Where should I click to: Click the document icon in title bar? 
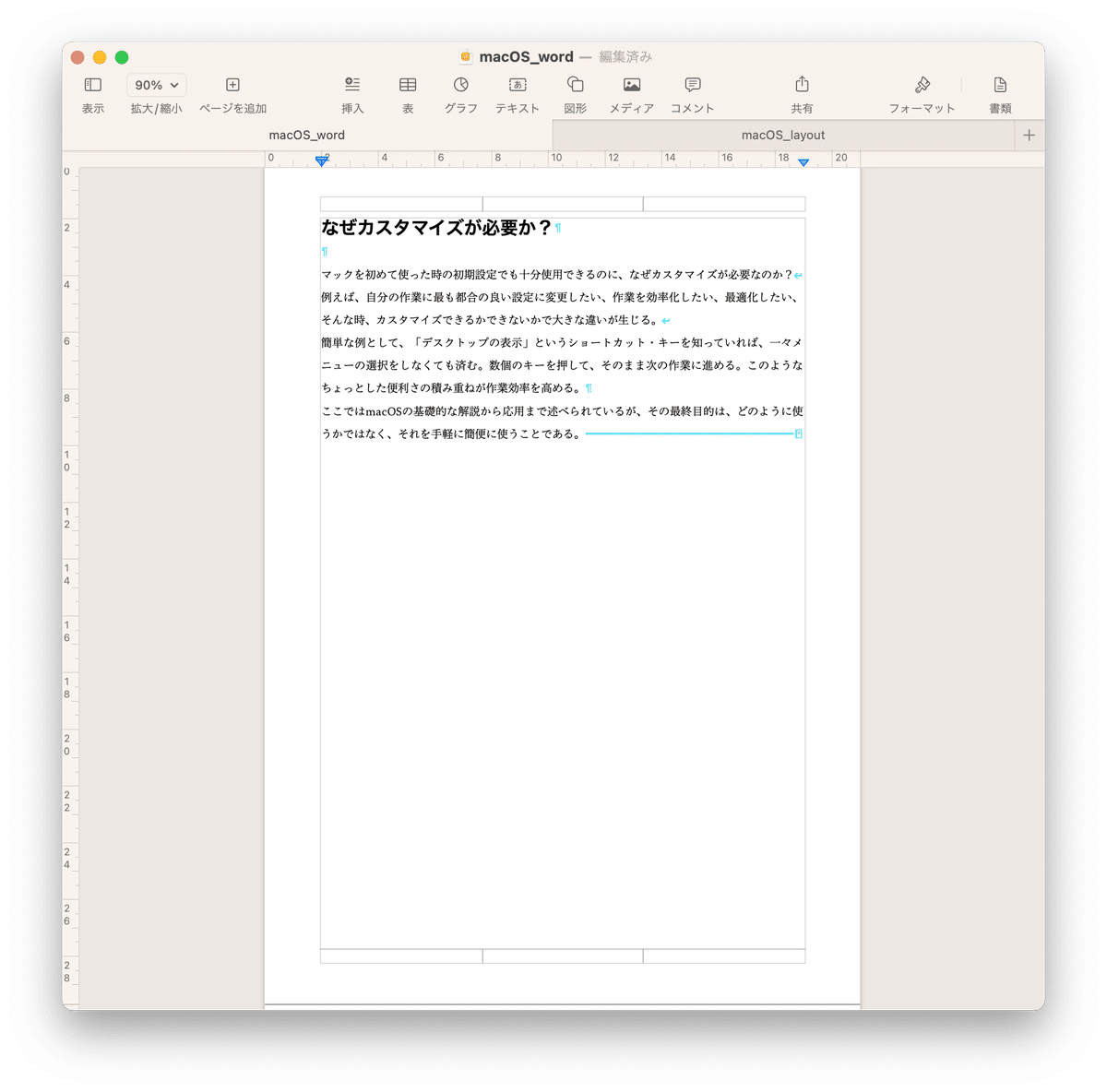pyautogui.click(x=466, y=57)
